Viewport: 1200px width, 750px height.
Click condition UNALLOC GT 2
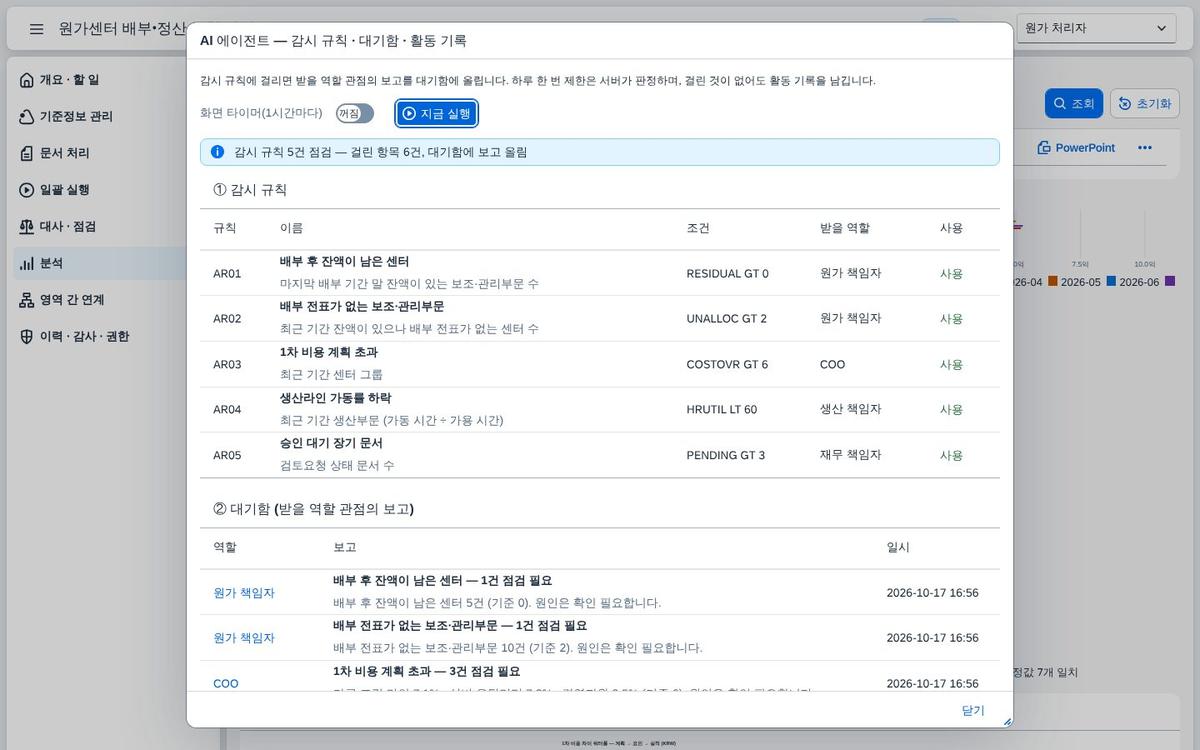[727, 318]
